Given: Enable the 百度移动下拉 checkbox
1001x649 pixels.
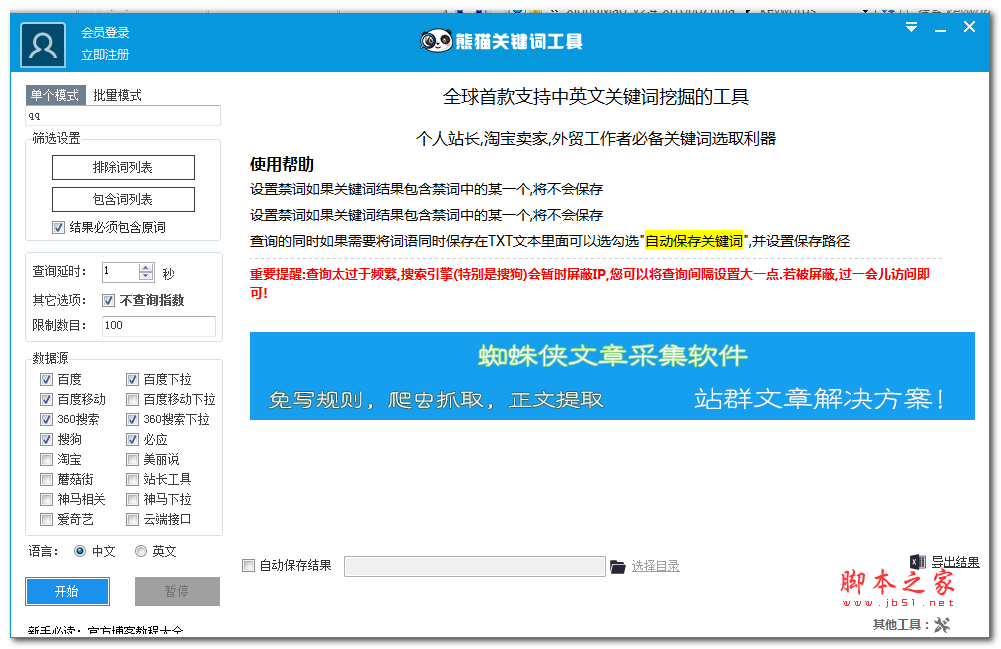Looking at the screenshot, I should 132,399.
